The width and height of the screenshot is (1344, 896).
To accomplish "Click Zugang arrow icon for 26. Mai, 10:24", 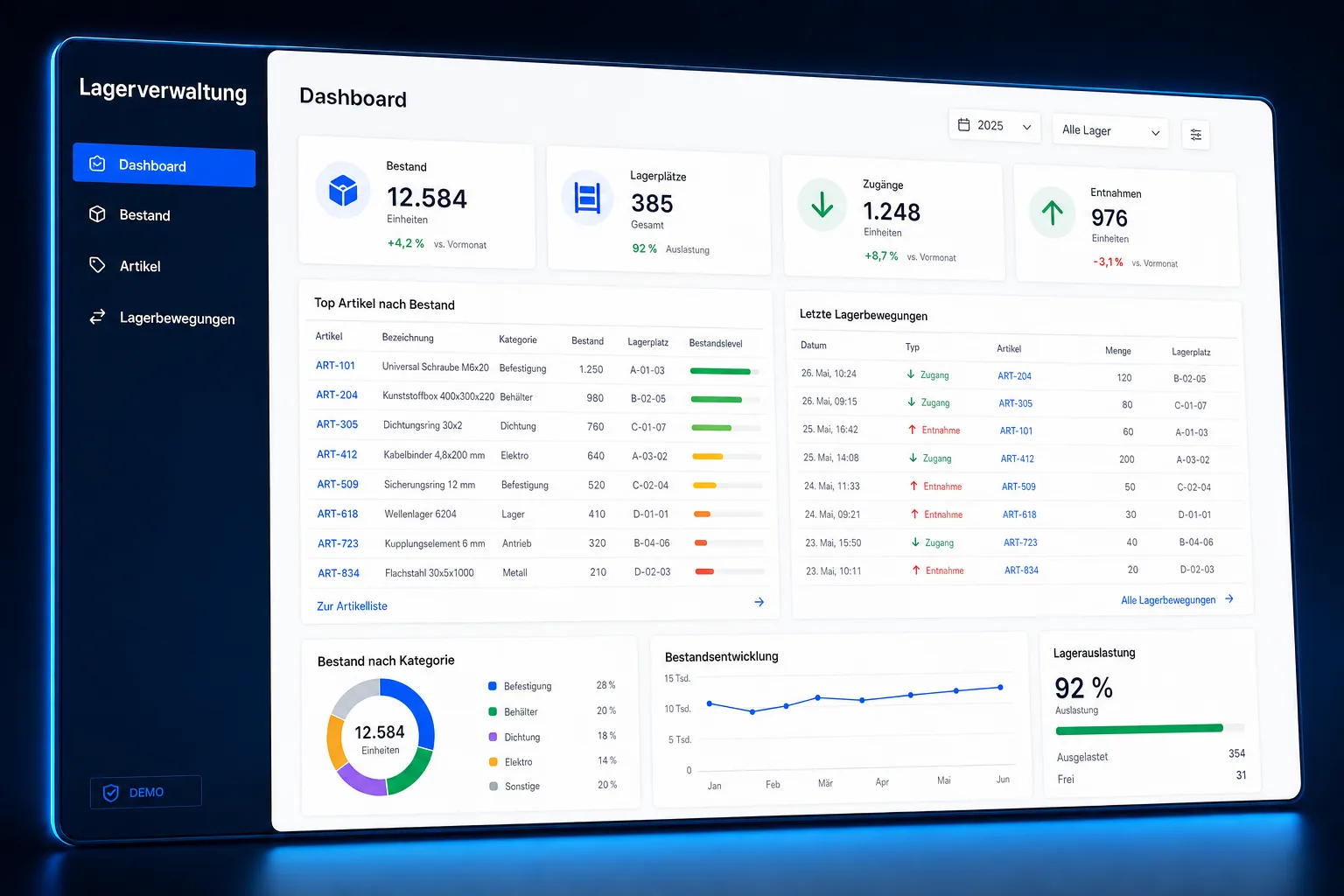I will pyautogui.click(x=911, y=374).
